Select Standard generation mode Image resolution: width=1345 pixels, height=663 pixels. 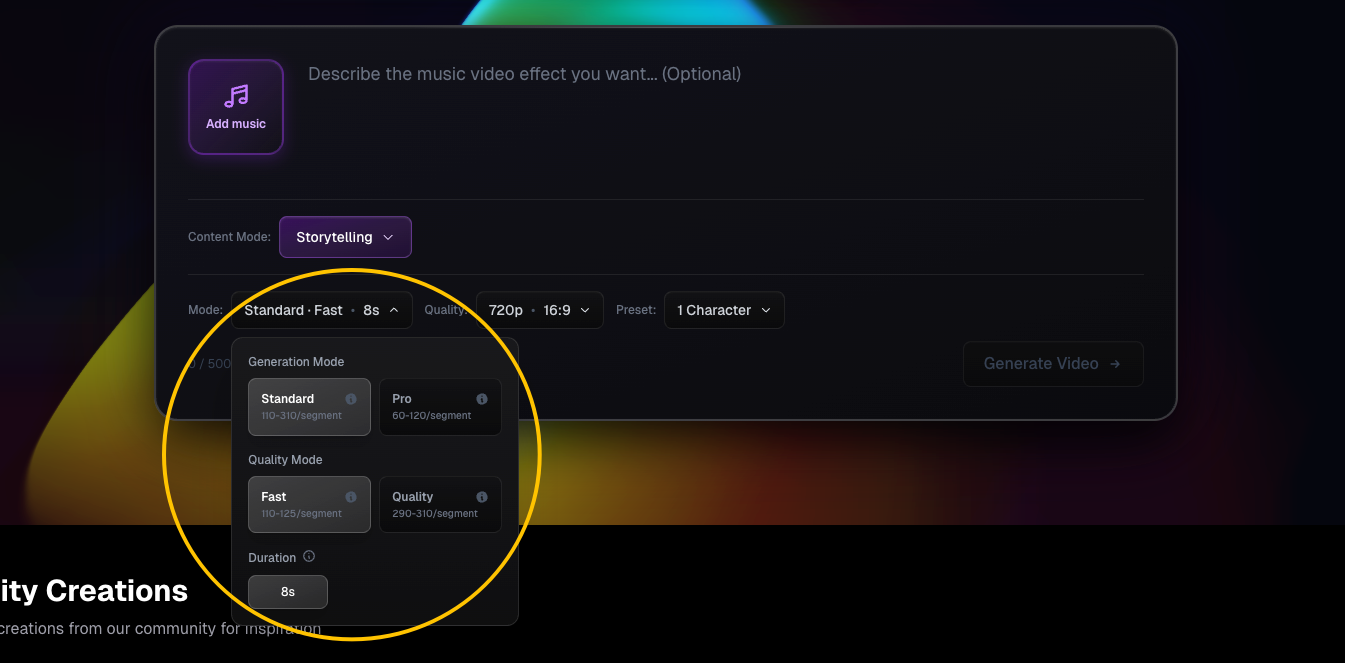pos(309,406)
